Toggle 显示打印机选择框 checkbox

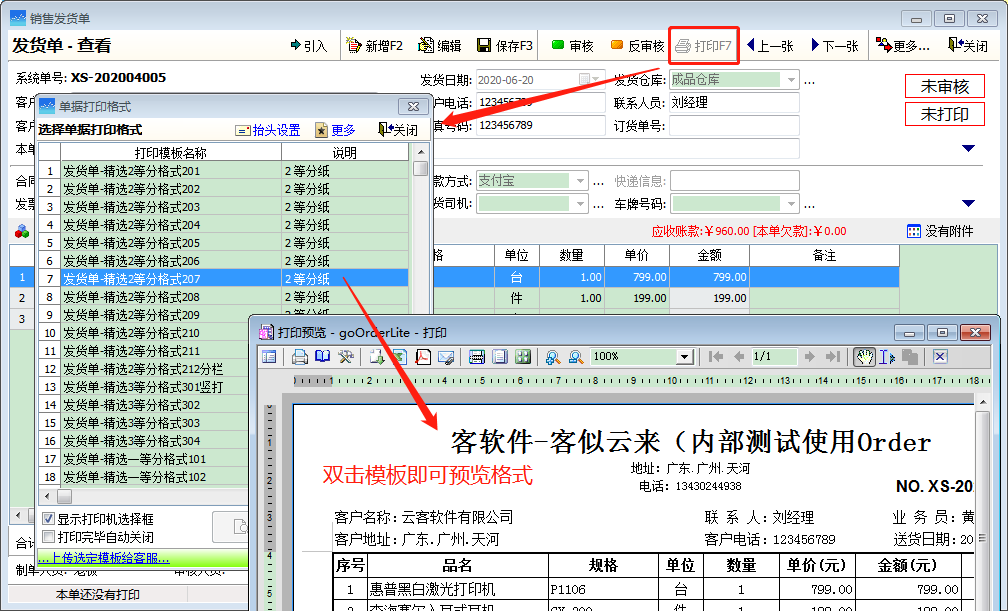48,518
